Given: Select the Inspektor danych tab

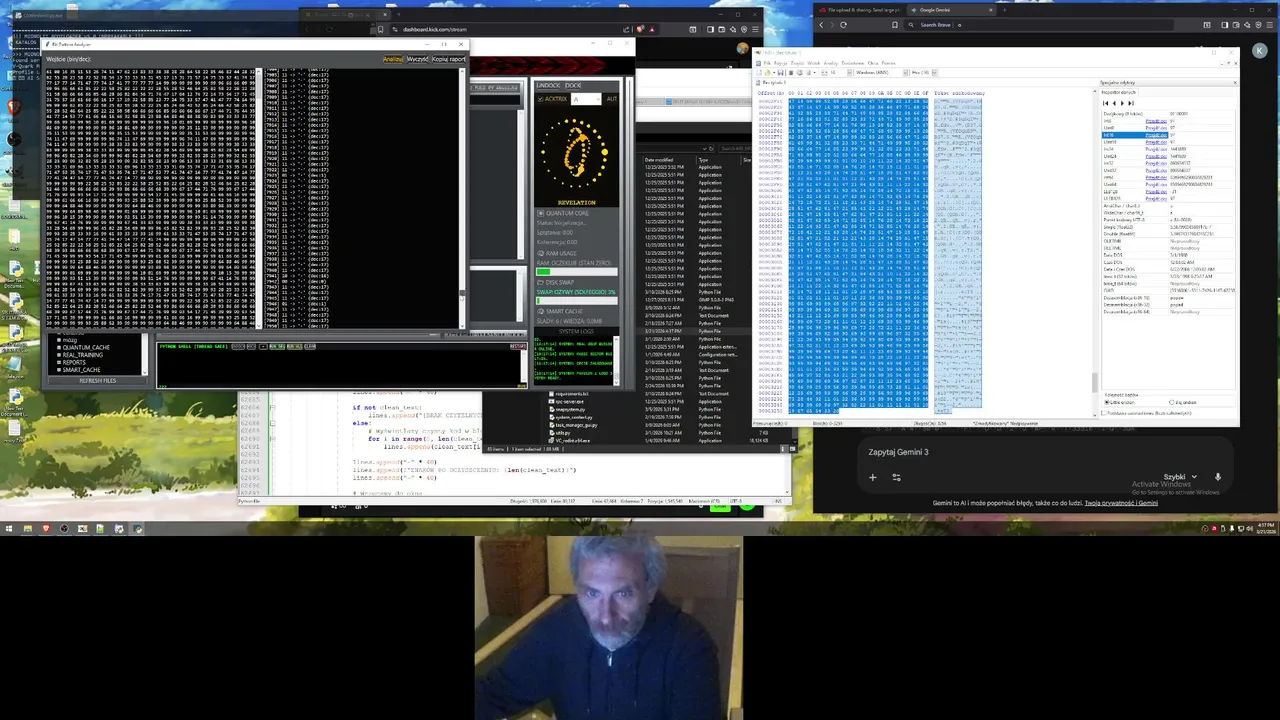Looking at the screenshot, I should pos(1118,92).
